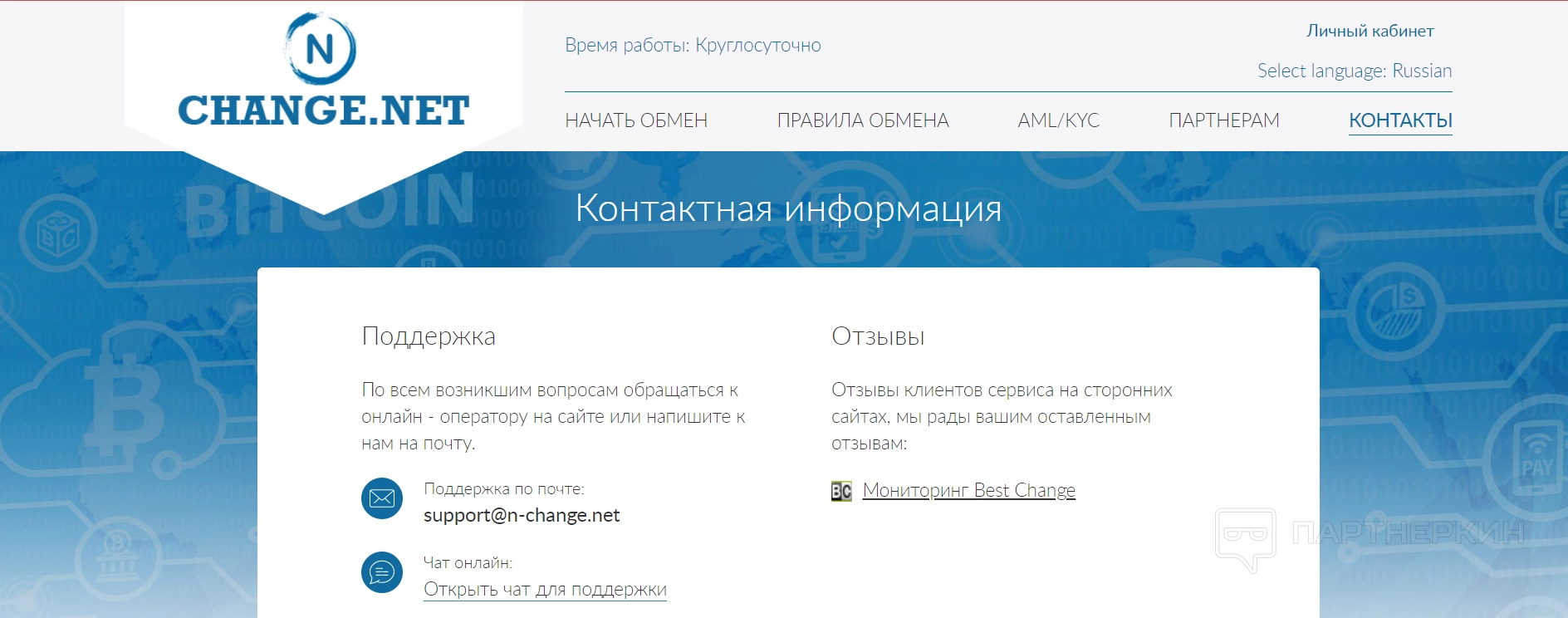Click the paragraph starting По всем возникшим вопросам
This screenshot has width=1568, height=618.
click(554, 416)
